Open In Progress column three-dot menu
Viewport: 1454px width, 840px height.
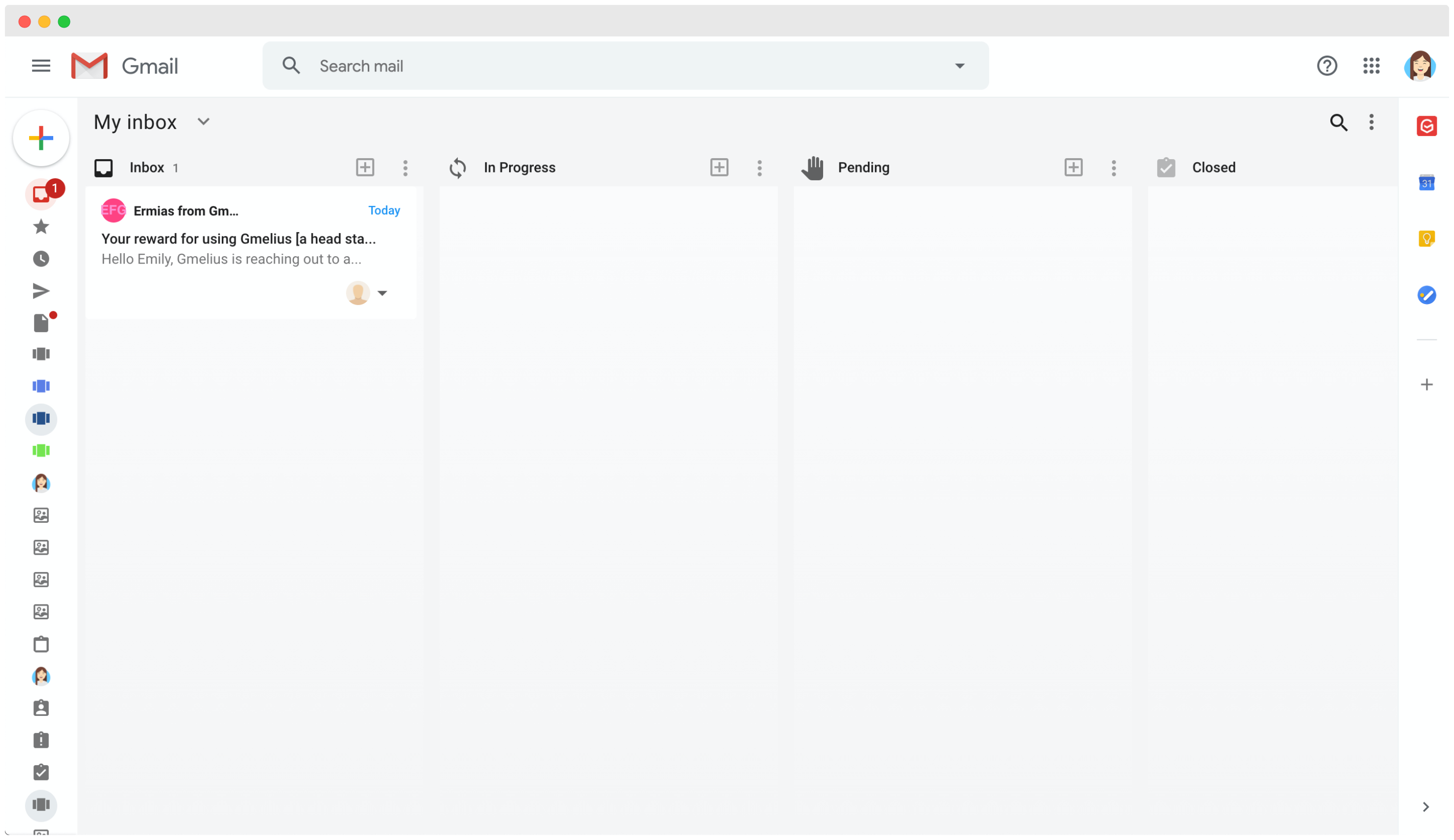tap(760, 168)
